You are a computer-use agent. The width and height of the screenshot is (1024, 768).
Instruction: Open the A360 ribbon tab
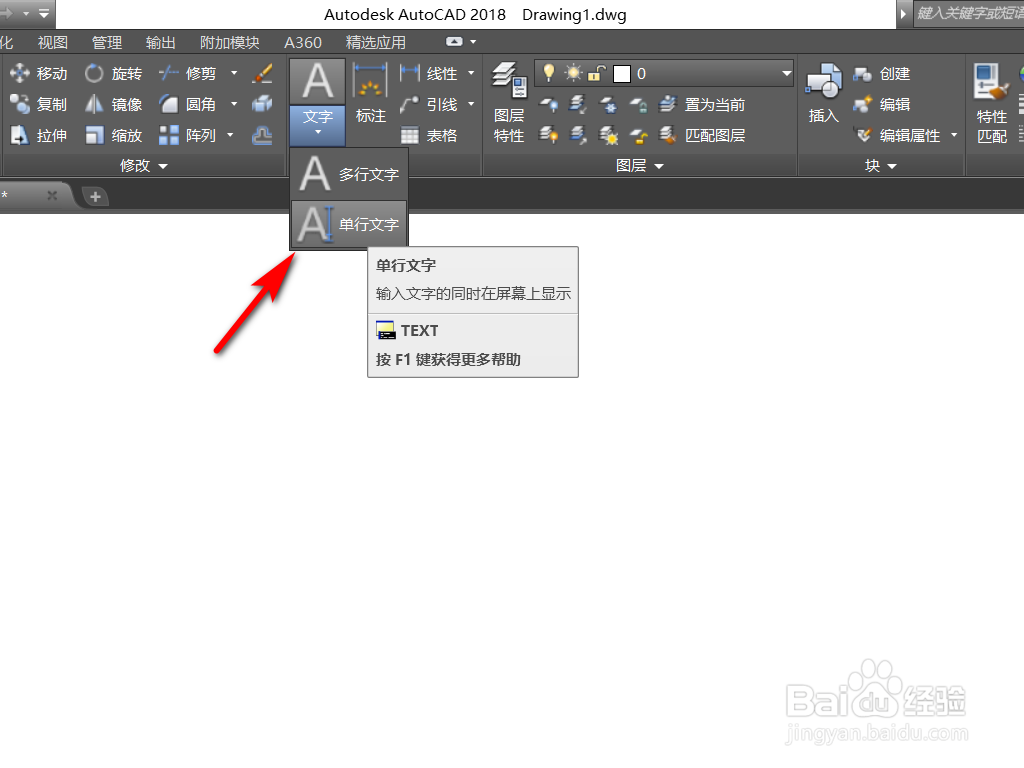pyautogui.click(x=303, y=42)
